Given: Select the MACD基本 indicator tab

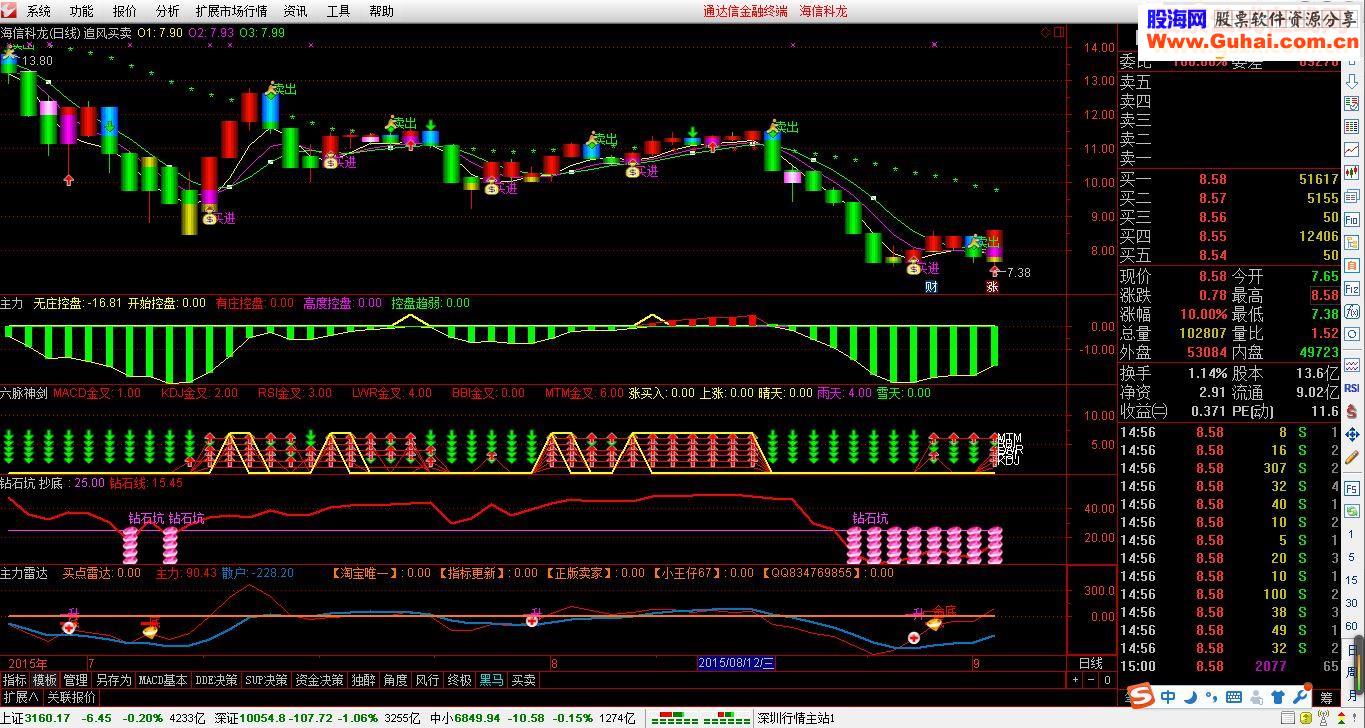Looking at the screenshot, I should click(x=163, y=680).
